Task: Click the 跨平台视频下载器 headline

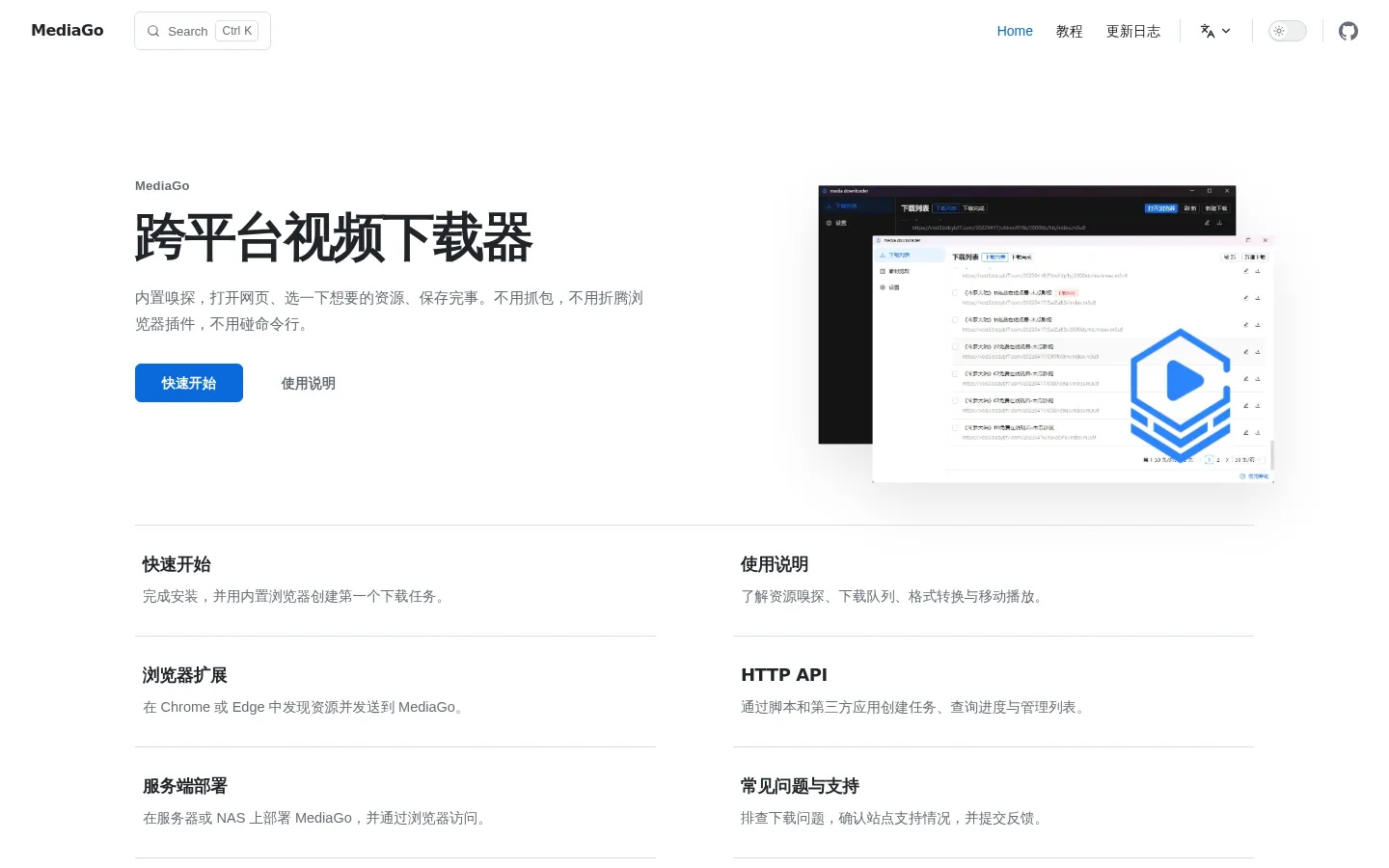Action: (x=334, y=237)
